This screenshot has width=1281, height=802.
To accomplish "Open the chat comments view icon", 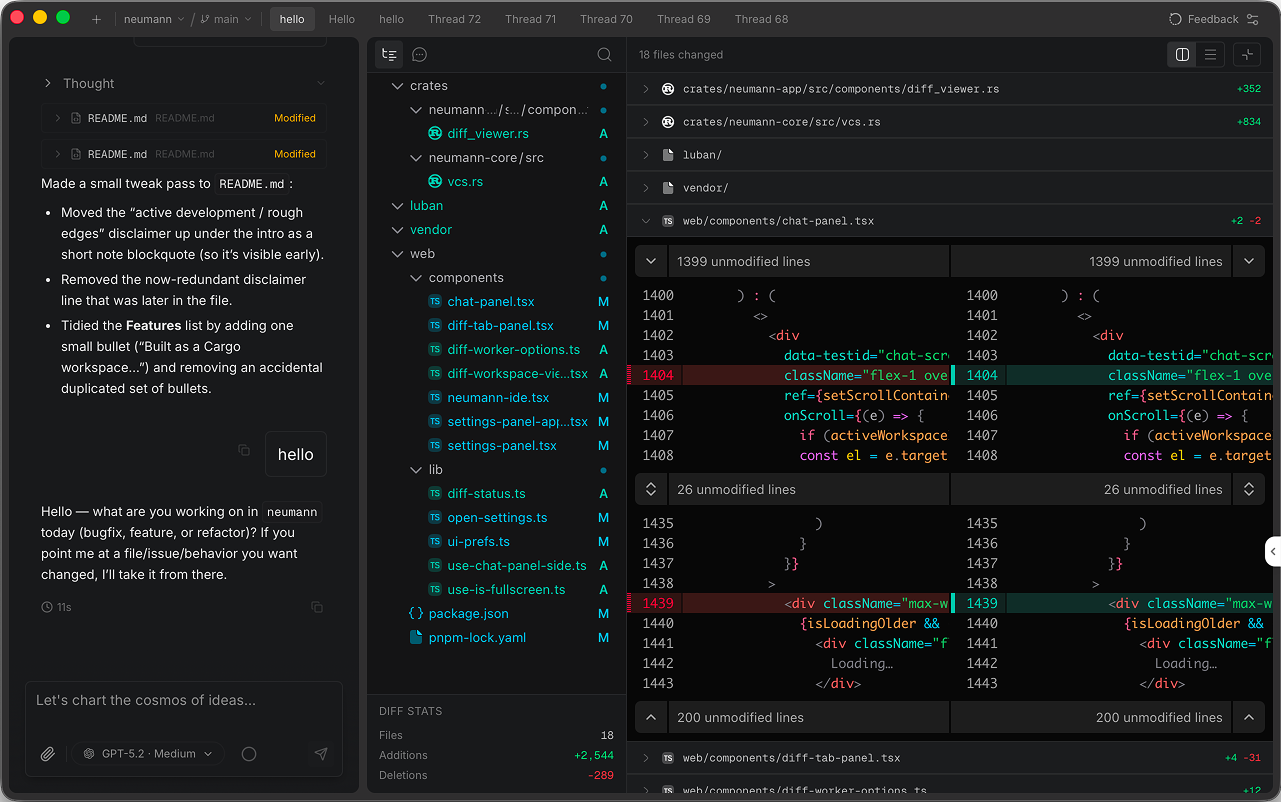I will pyautogui.click(x=420, y=55).
